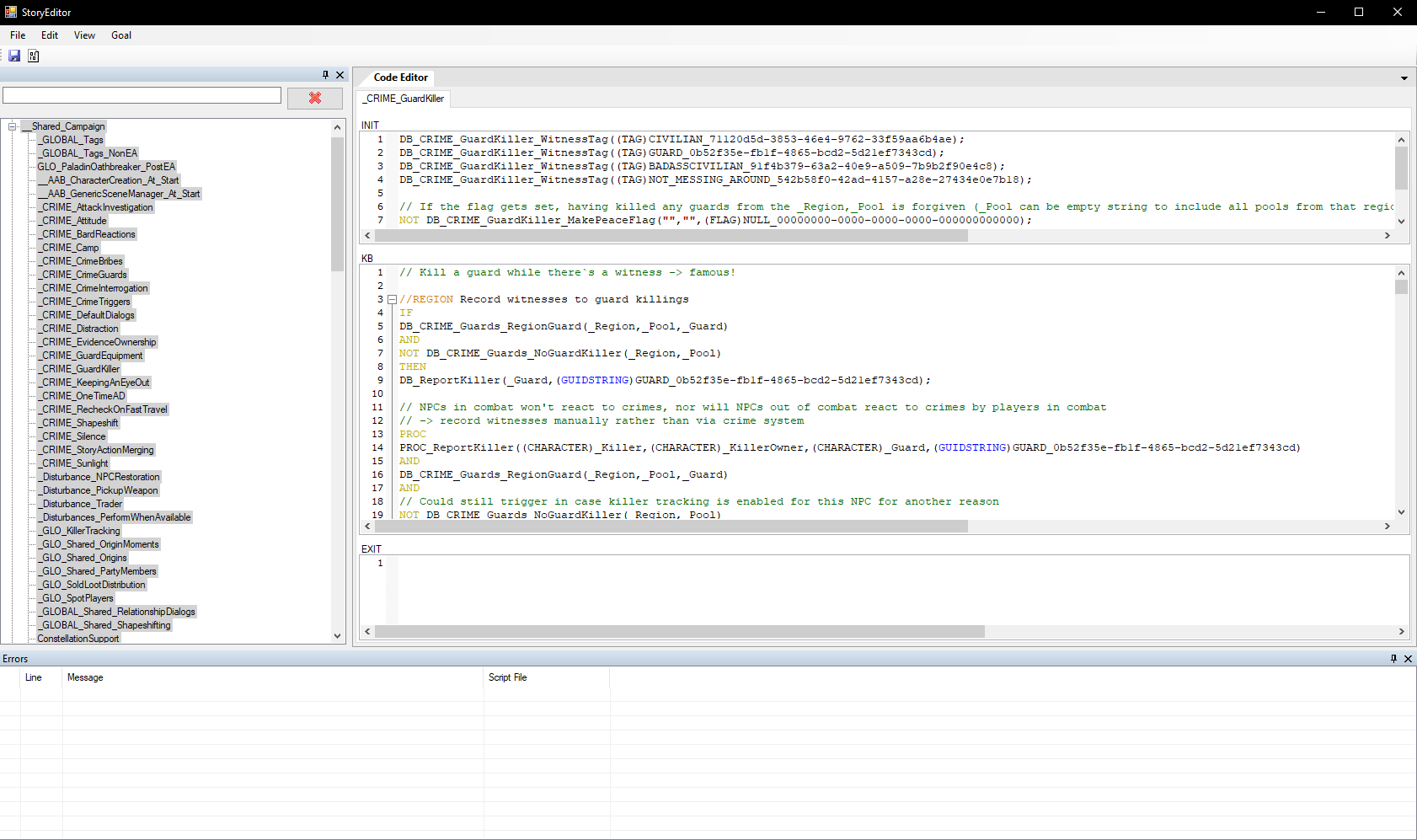
Task: Select _CRIME_StoryActionMerging tree item
Action: point(96,450)
